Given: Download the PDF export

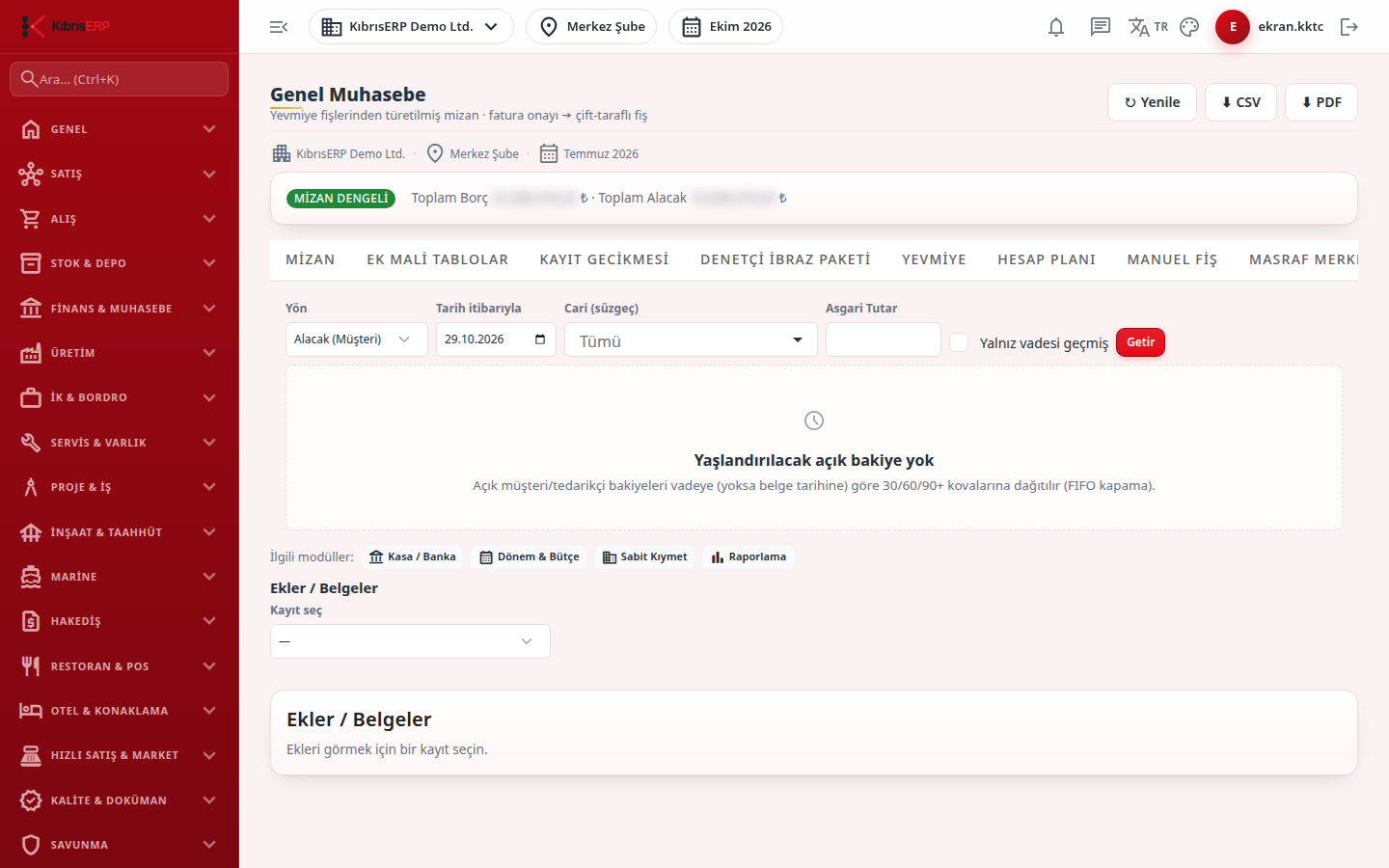Looking at the screenshot, I should pyautogui.click(x=1321, y=102).
